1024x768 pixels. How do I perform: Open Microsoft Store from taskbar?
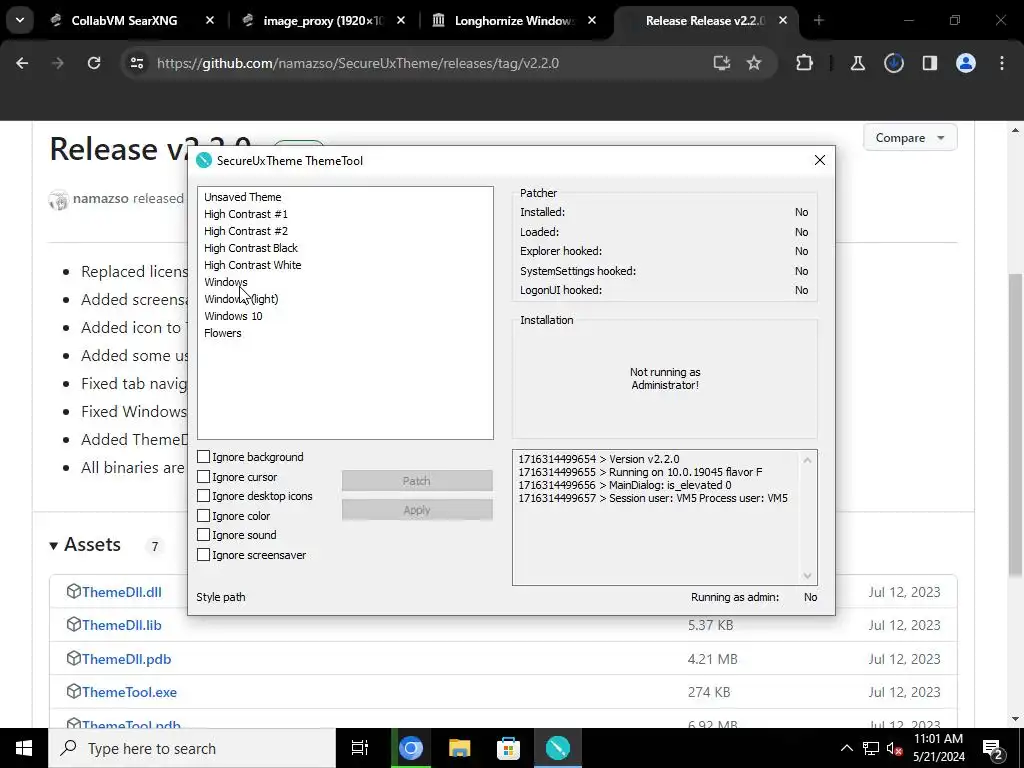[x=508, y=748]
